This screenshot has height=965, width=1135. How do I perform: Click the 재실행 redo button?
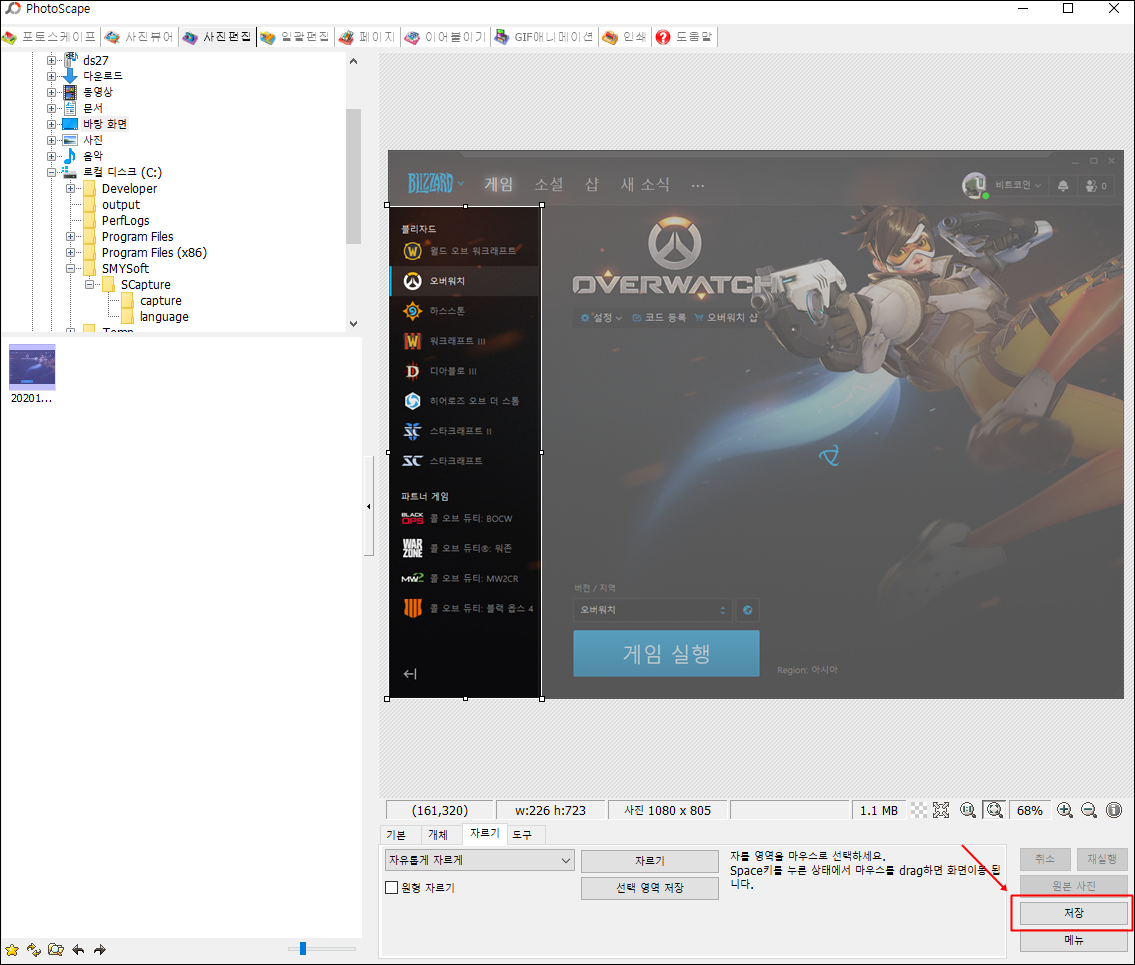coord(1102,859)
